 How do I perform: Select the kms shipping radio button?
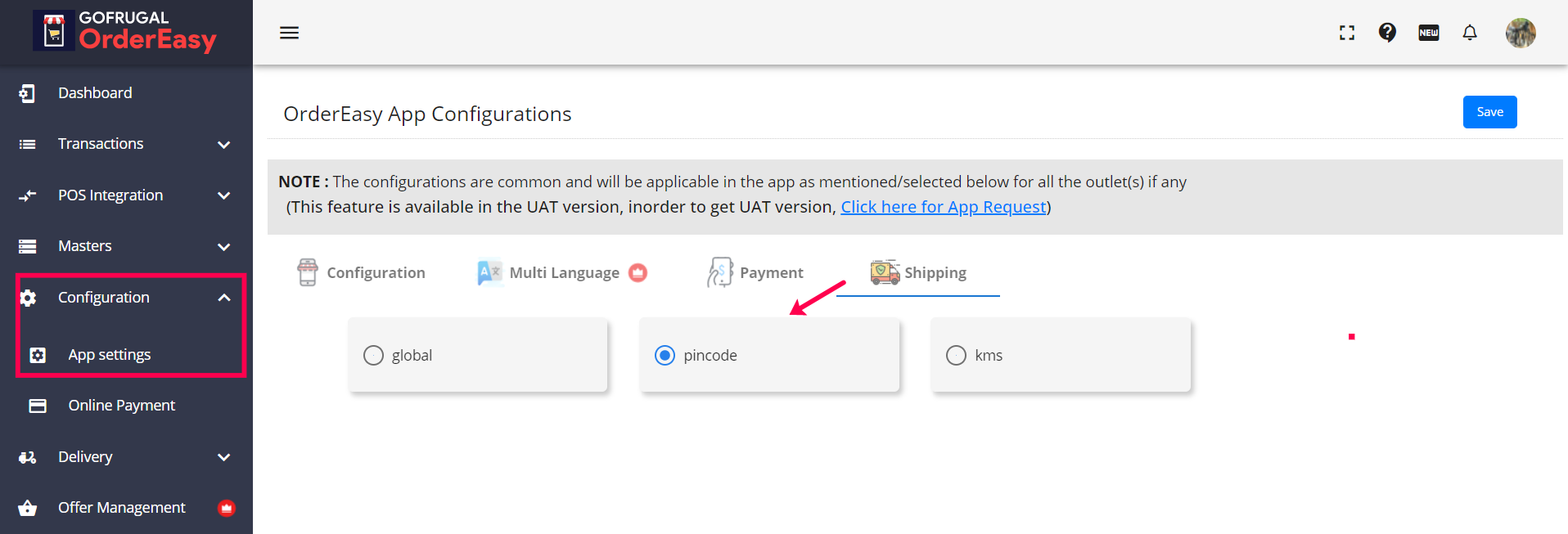click(x=956, y=356)
